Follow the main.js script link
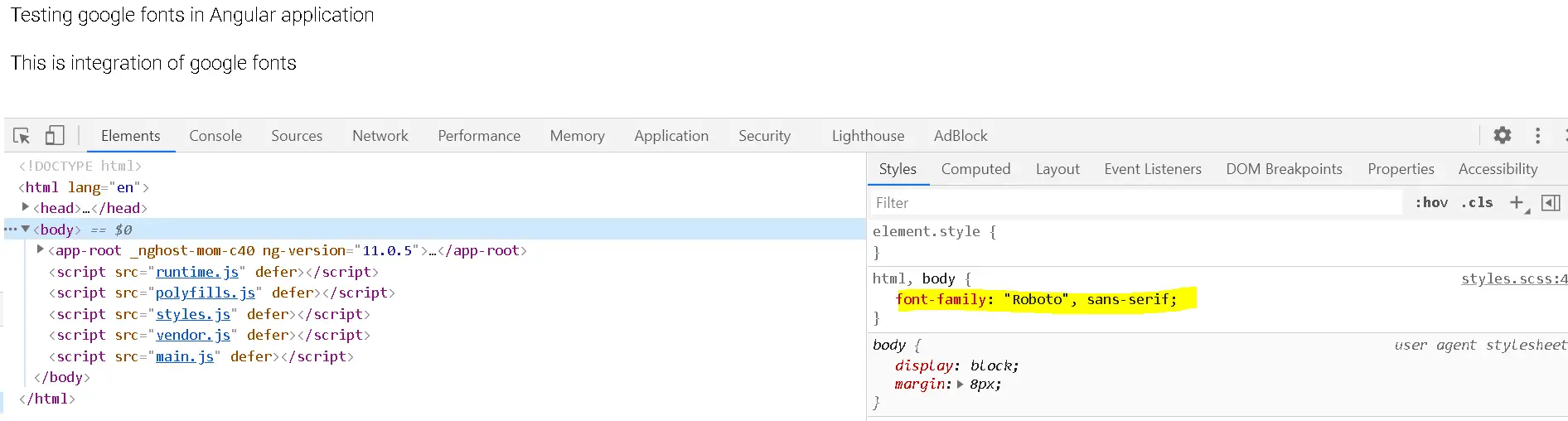Screen dimensions: 1568x421 185,356
